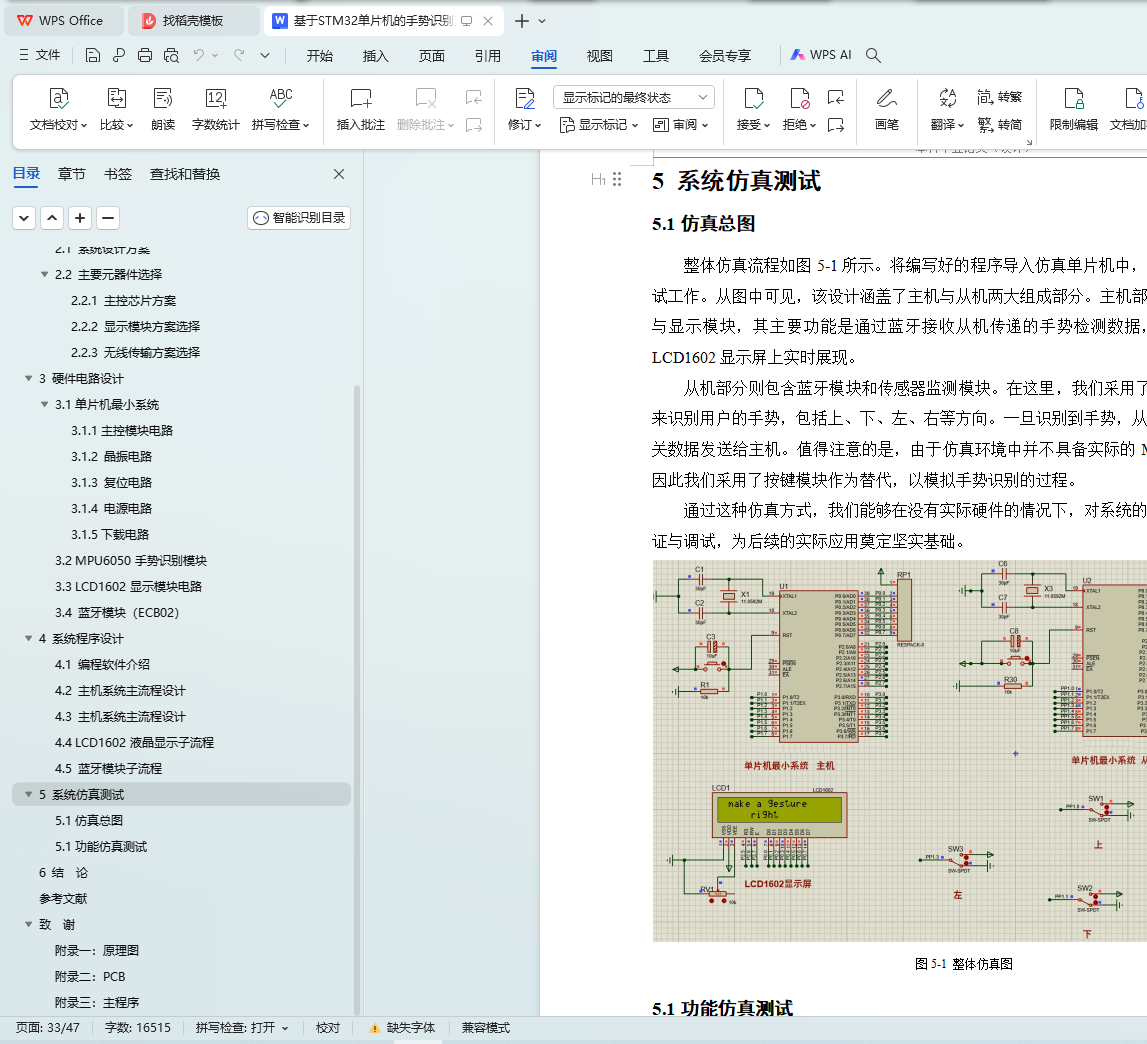Screen dimensions: 1147x1044
Task: Collapse outline levels minus button
Action: [108, 217]
